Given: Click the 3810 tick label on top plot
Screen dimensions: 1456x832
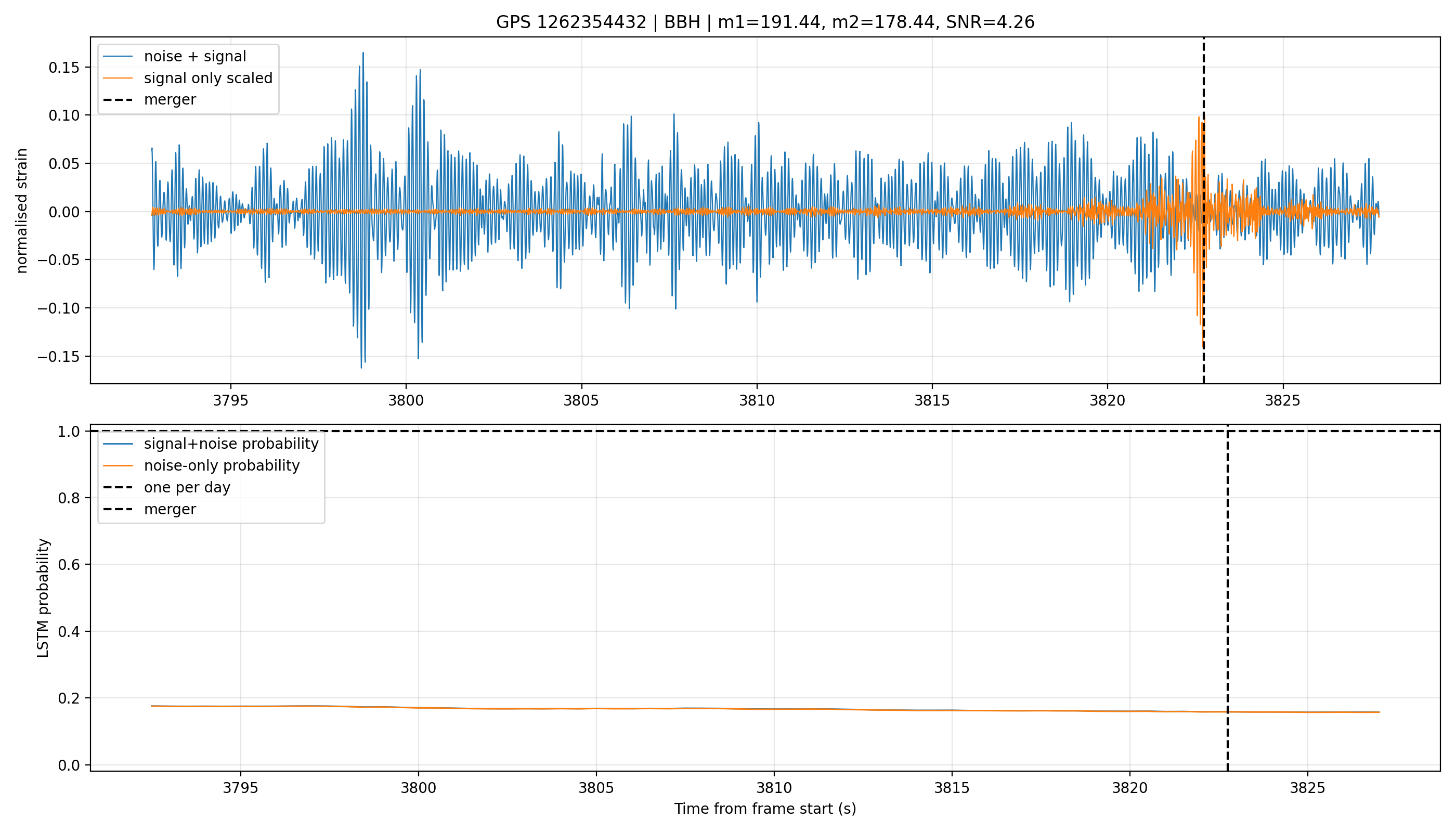Looking at the screenshot, I should pyautogui.click(x=757, y=400).
